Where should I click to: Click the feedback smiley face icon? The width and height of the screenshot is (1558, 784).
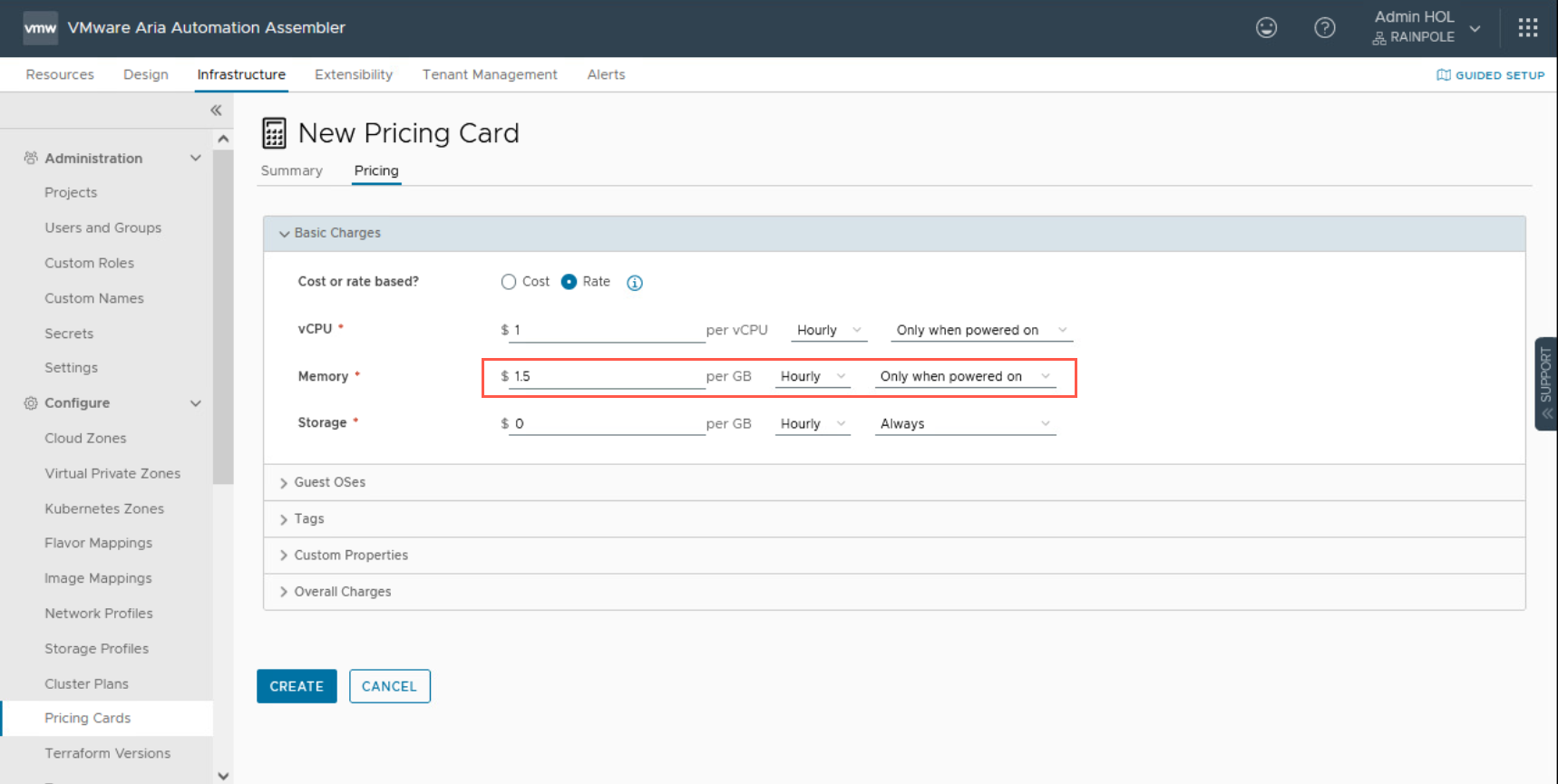1266,28
